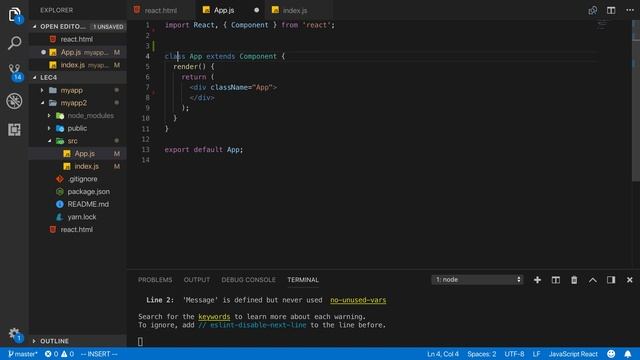The height and width of the screenshot is (360, 640).
Task: Split the editor to the right
Action: tap(611, 10)
